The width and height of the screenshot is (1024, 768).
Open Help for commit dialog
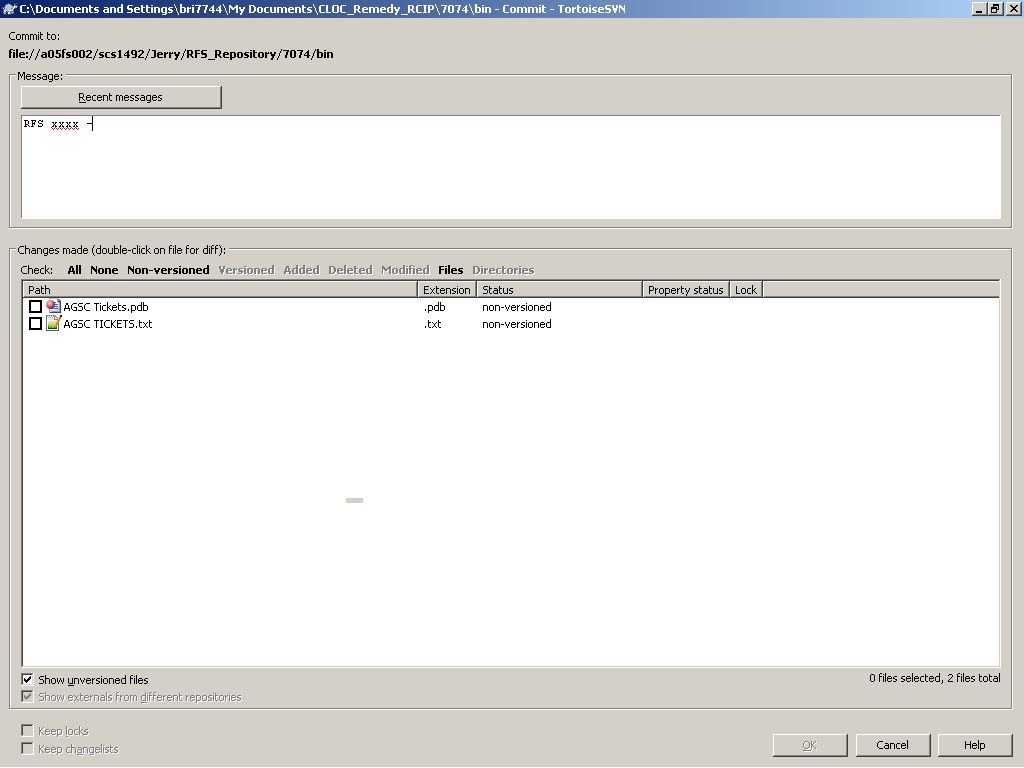974,745
